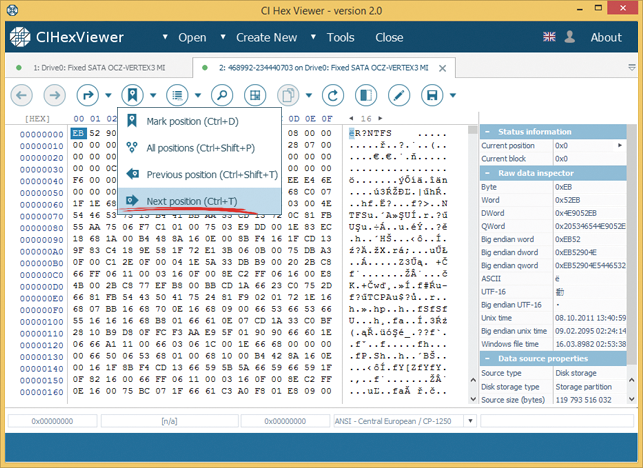Open dropdown arrow beside list icon
This screenshot has width=643, height=468.
point(198,96)
